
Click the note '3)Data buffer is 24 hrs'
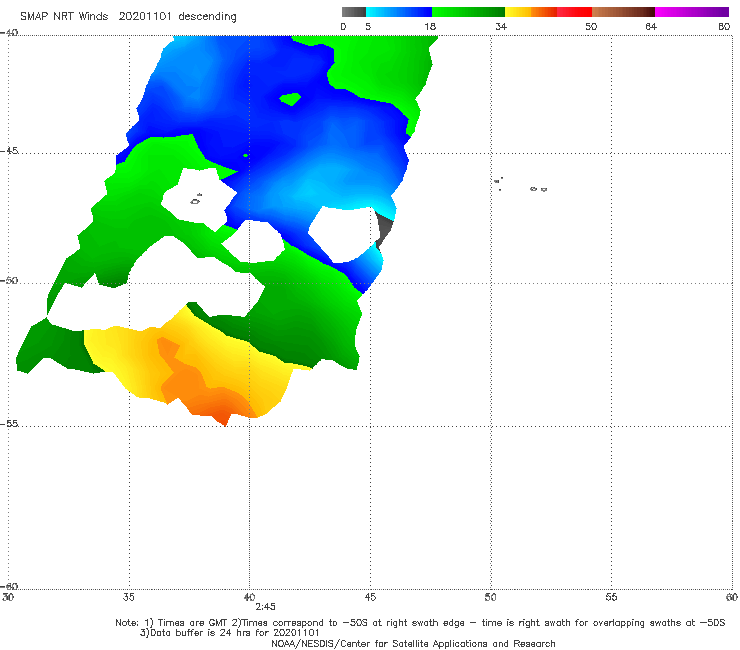coord(229,633)
